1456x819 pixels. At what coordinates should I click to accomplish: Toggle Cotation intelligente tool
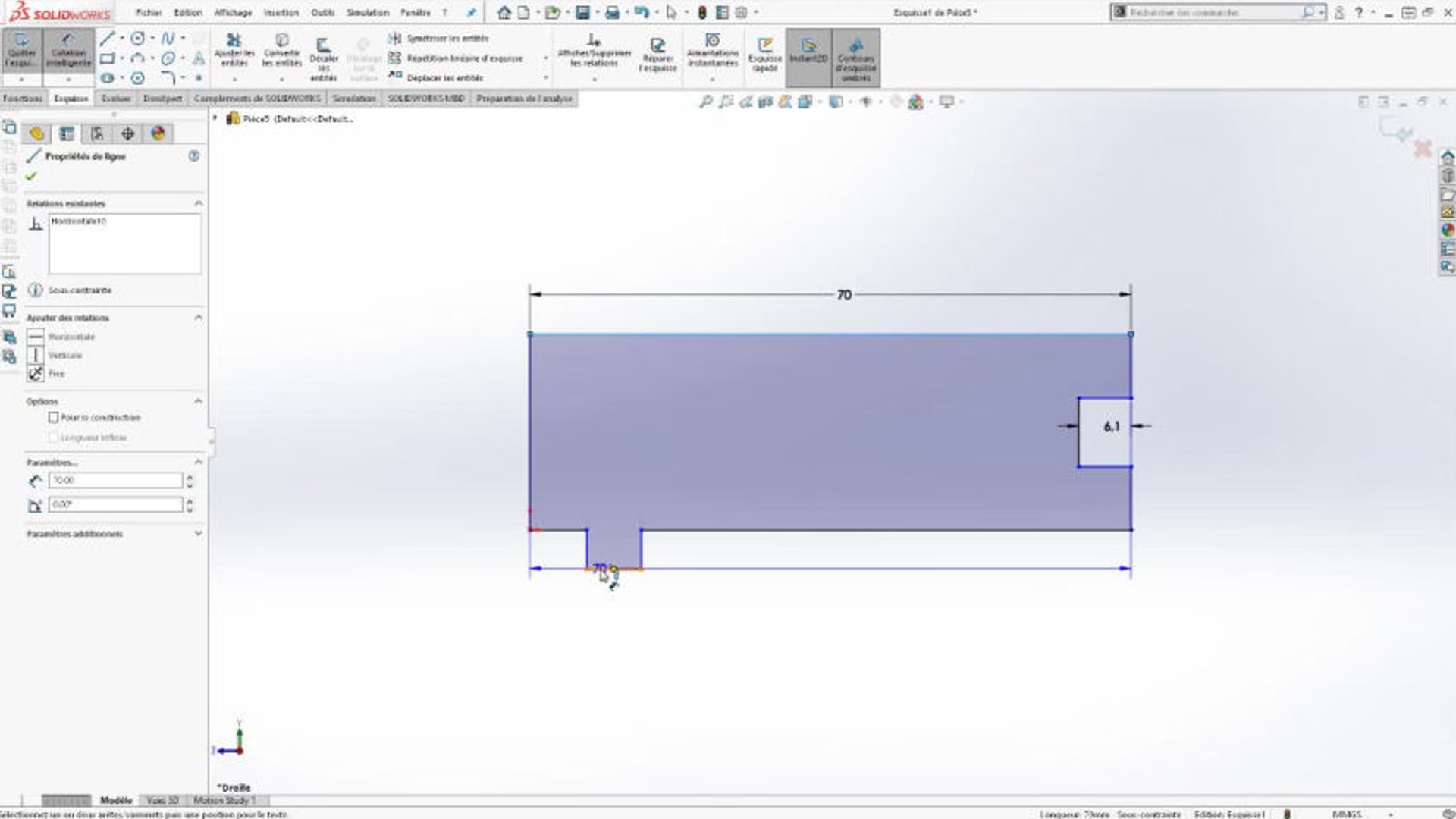click(68, 52)
